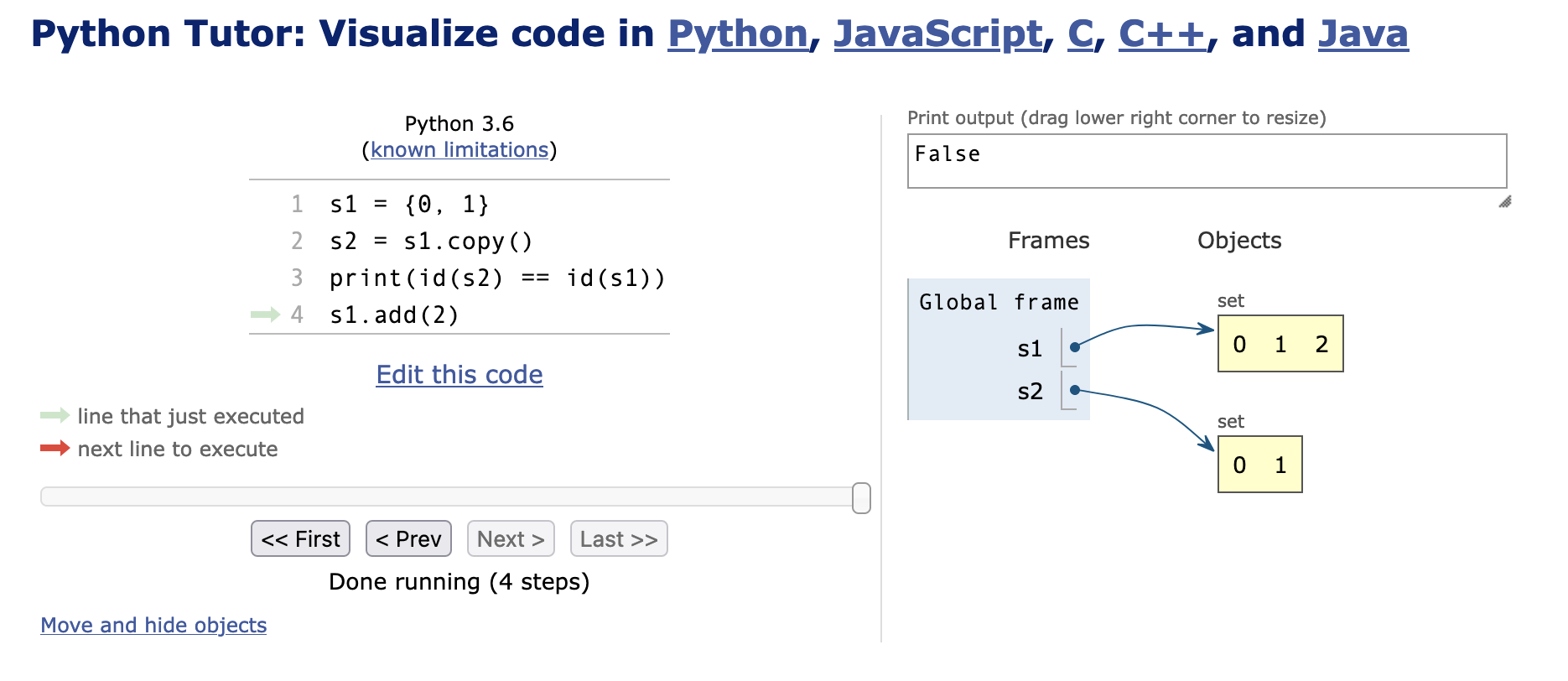Screen dimensions: 1568x681
Task: Click 'next line to execute' legend text
Action: click(x=178, y=450)
